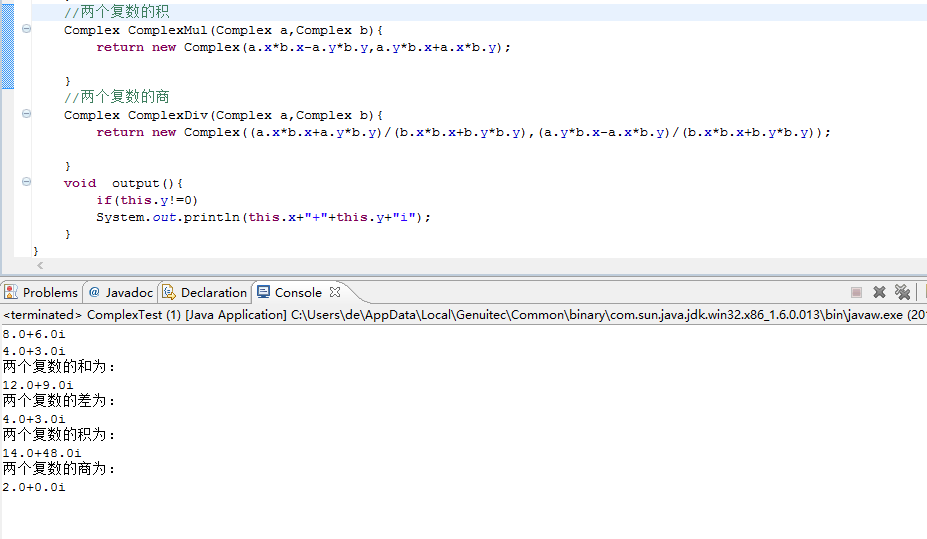
Task: Activate the Console tab
Action: pyautogui.click(x=298, y=292)
